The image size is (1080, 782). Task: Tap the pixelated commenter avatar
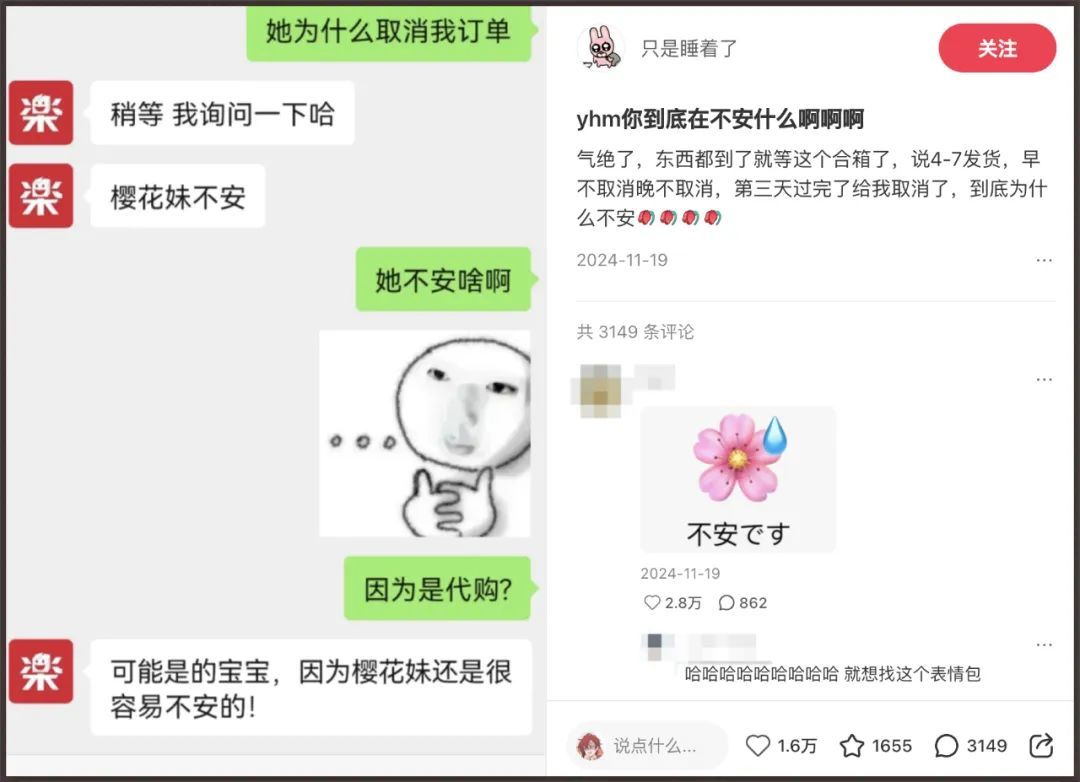(600, 391)
